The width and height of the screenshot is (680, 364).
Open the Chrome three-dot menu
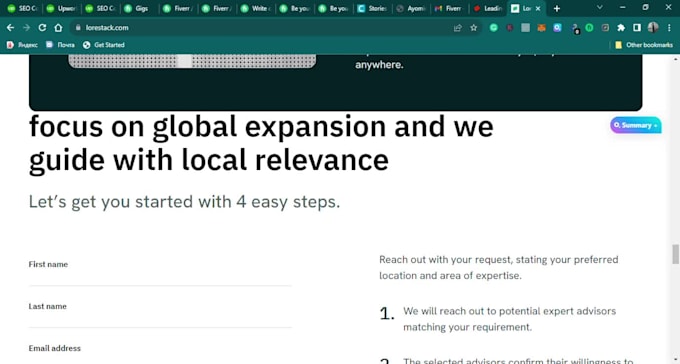669,28
